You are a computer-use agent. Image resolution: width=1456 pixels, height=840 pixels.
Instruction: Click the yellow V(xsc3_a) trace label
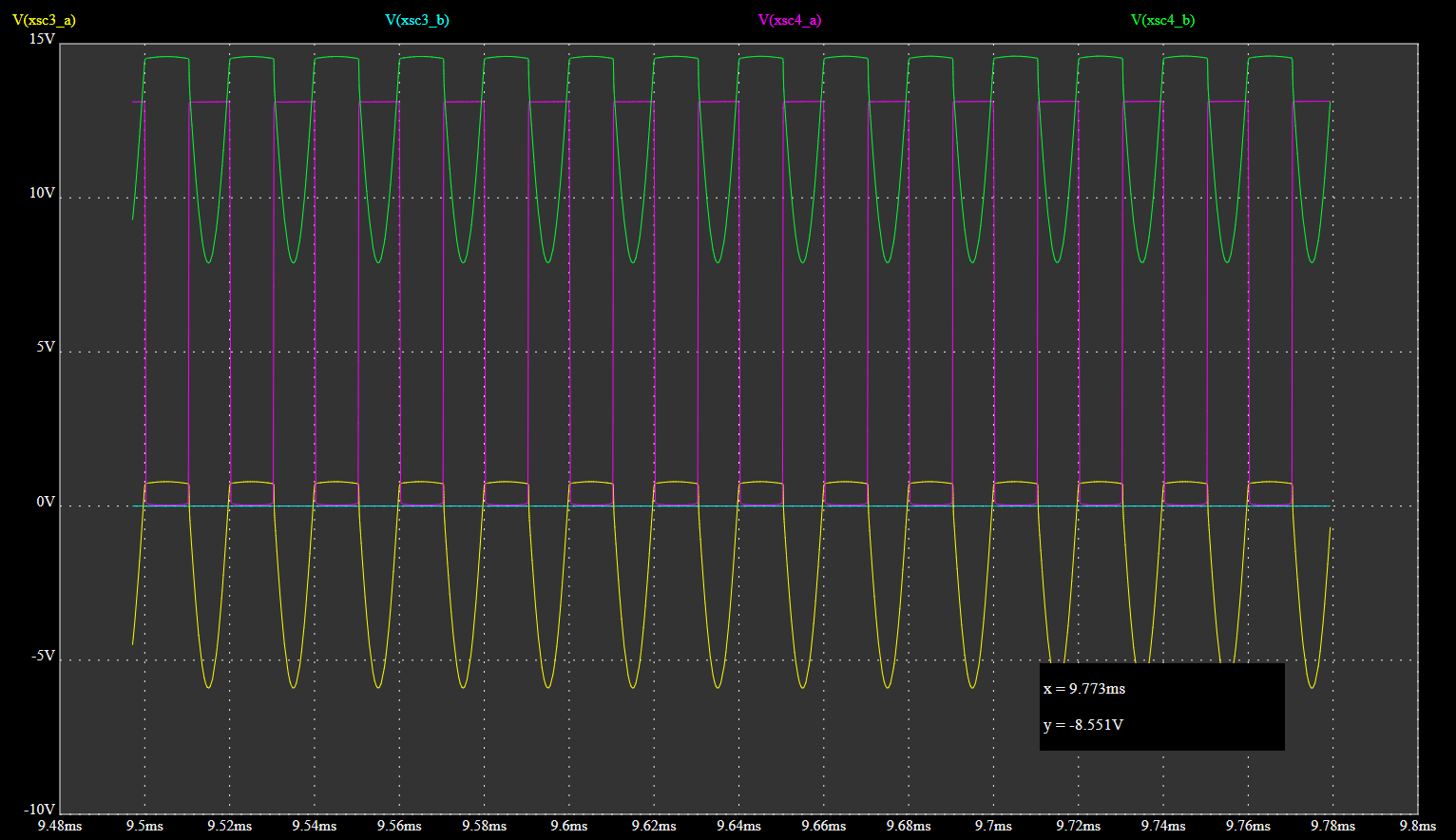[x=44, y=20]
